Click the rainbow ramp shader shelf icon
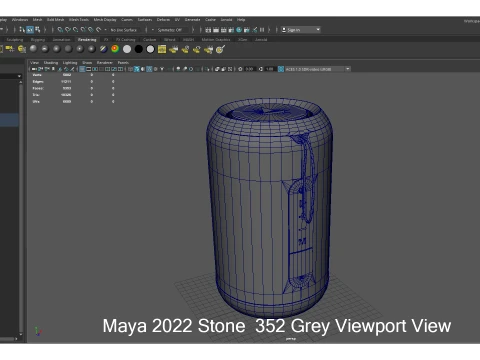This screenshot has width=480, height=360. pyautogui.click(x=115, y=49)
